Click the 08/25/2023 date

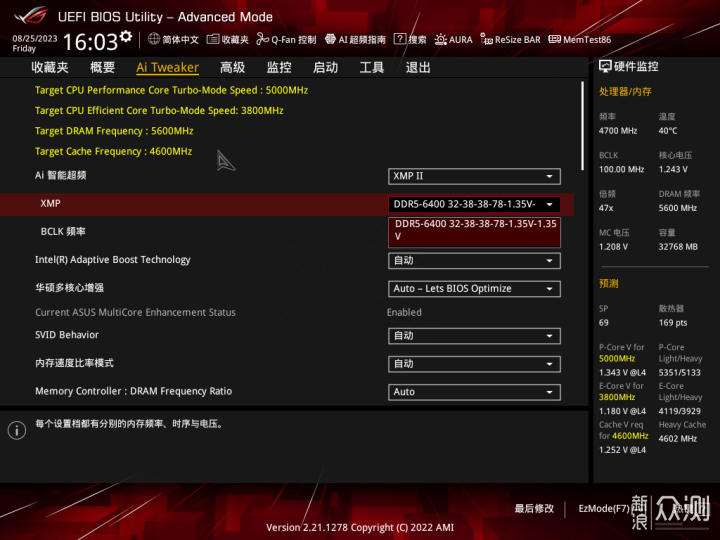tap(35, 39)
